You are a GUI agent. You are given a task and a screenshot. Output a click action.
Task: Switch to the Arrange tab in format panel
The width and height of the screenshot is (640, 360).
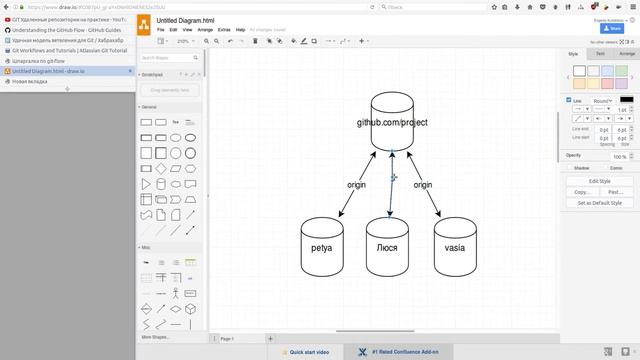click(627, 53)
